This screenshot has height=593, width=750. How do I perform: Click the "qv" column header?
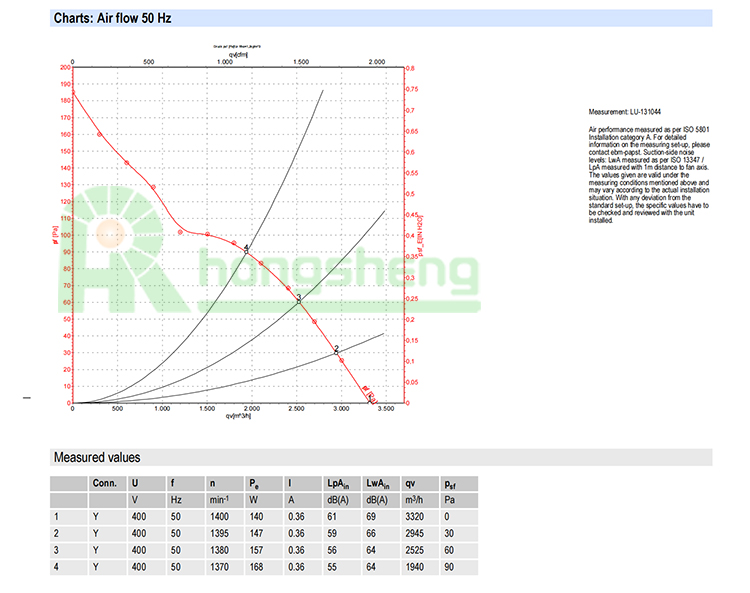[410, 484]
